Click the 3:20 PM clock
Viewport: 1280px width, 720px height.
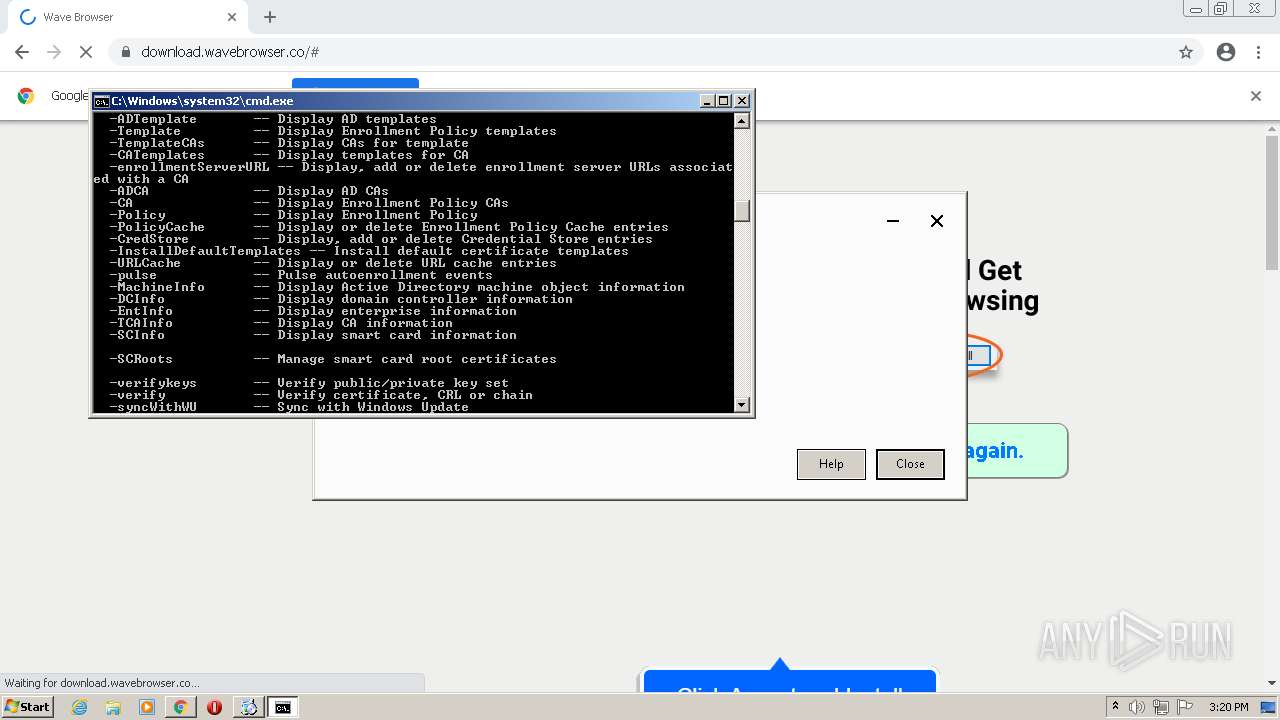tap(1228, 707)
